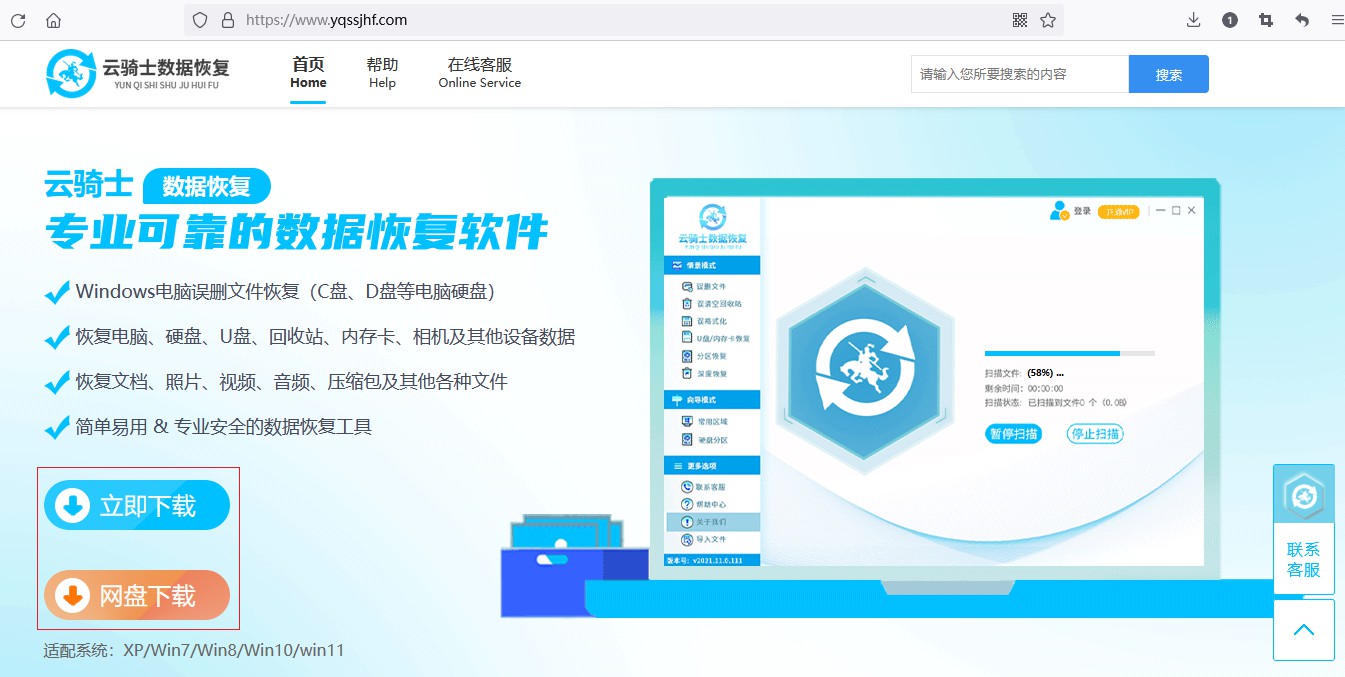Image resolution: width=1345 pixels, height=677 pixels.
Task: Click the 云骑士数据恢复 site logo
Action: click(x=138, y=74)
